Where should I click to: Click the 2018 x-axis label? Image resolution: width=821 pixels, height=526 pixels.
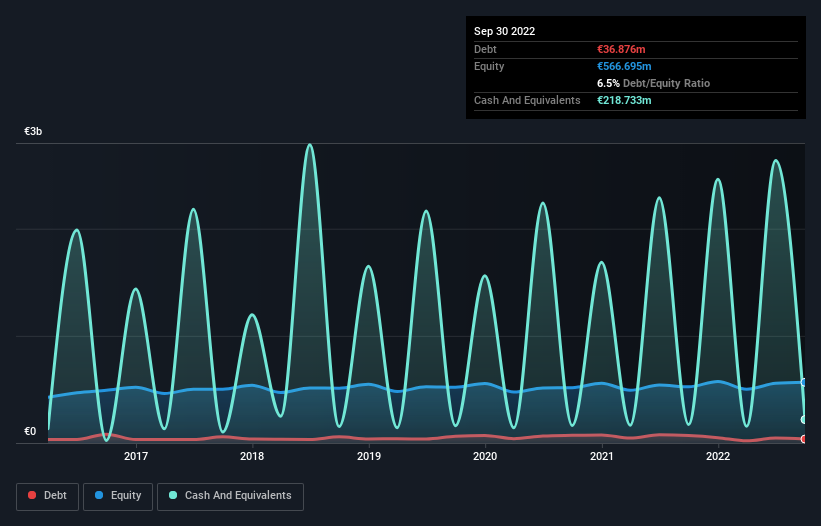pyautogui.click(x=252, y=456)
